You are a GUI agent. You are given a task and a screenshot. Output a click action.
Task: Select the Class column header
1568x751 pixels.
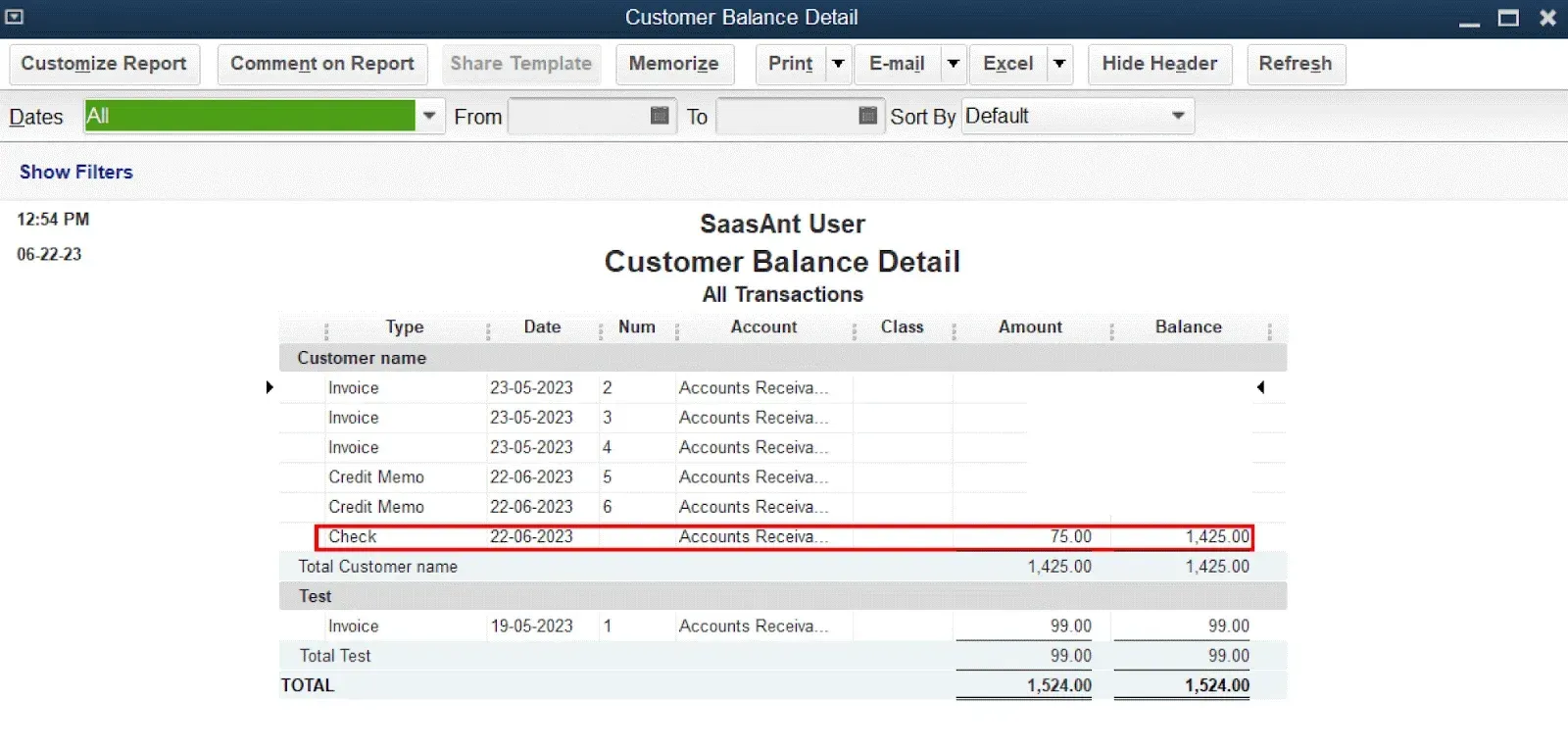click(x=902, y=327)
